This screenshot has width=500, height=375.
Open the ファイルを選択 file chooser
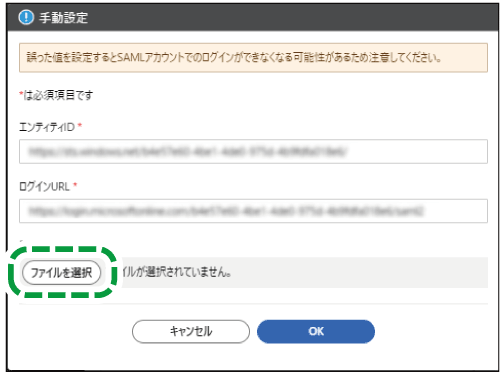61,273
